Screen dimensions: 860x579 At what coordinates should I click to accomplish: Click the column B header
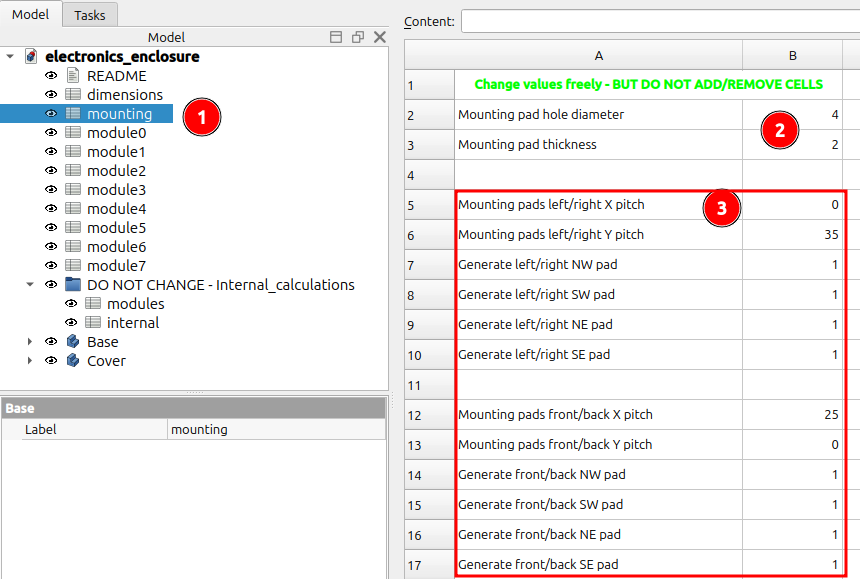coord(792,55)
